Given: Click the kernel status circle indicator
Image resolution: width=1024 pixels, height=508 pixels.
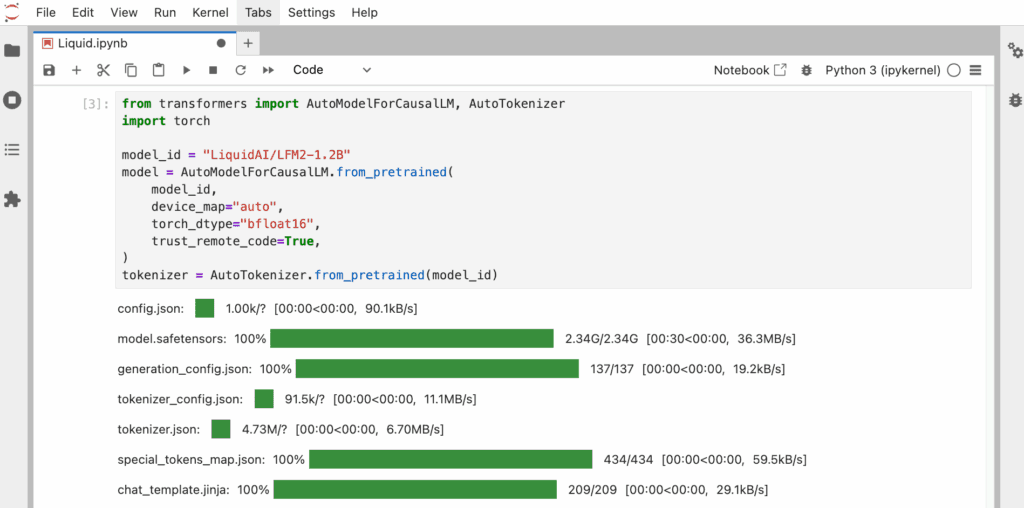Looking at the screenshot, I should coord(953,71).
